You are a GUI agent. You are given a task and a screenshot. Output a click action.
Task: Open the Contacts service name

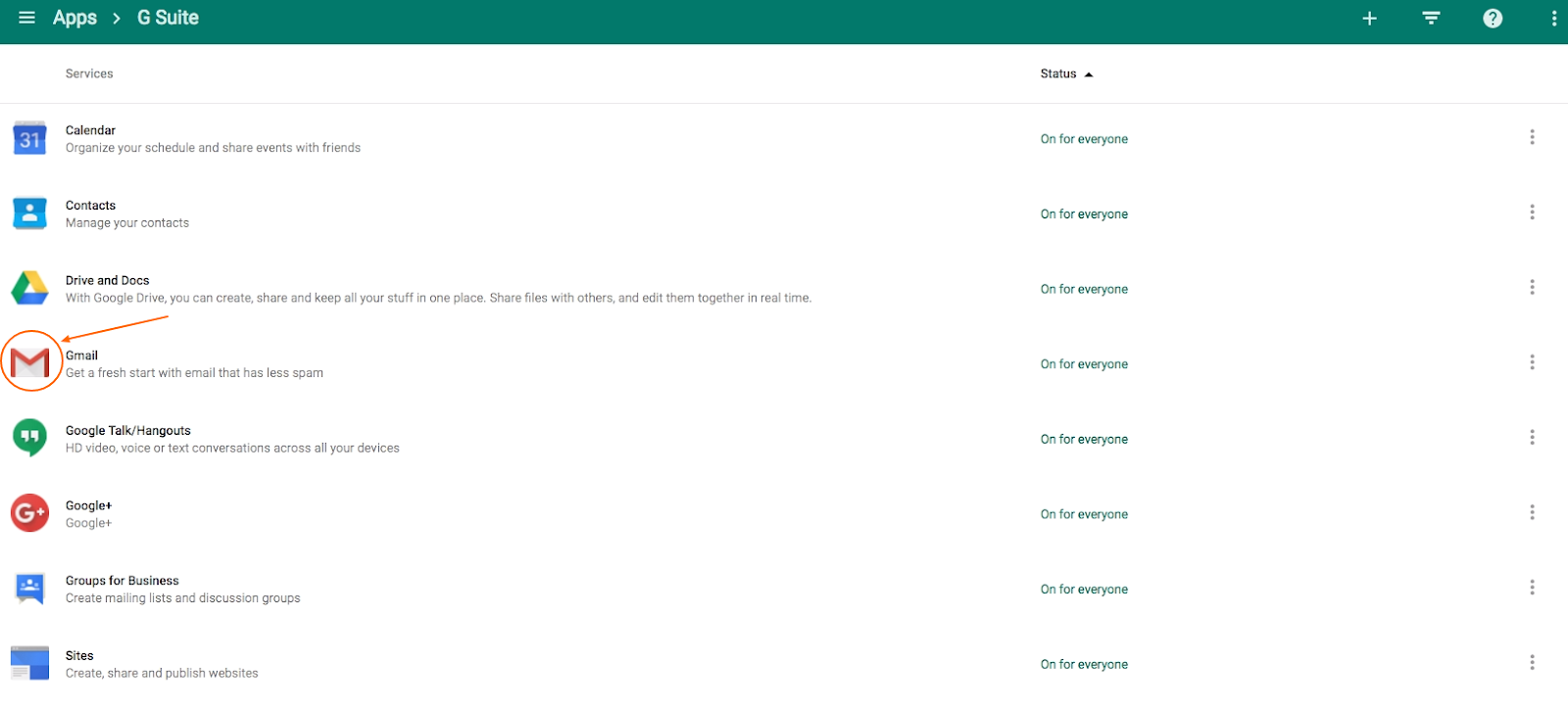(x=90, y=206)
